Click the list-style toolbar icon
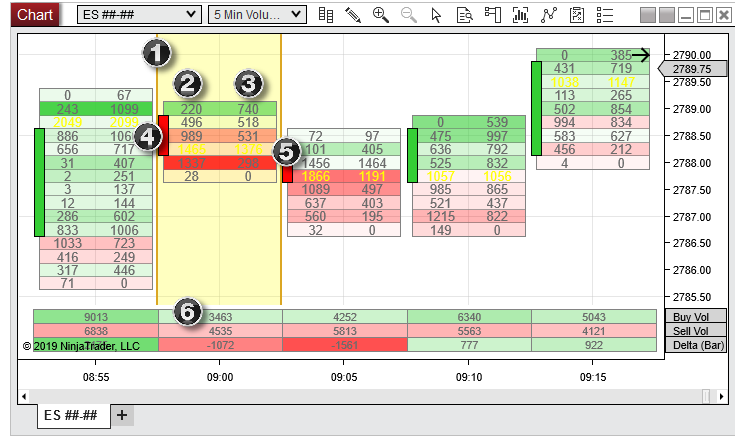The width and height of the screenshot is (735, 440). pyautogui.click(x=605, y=15)
